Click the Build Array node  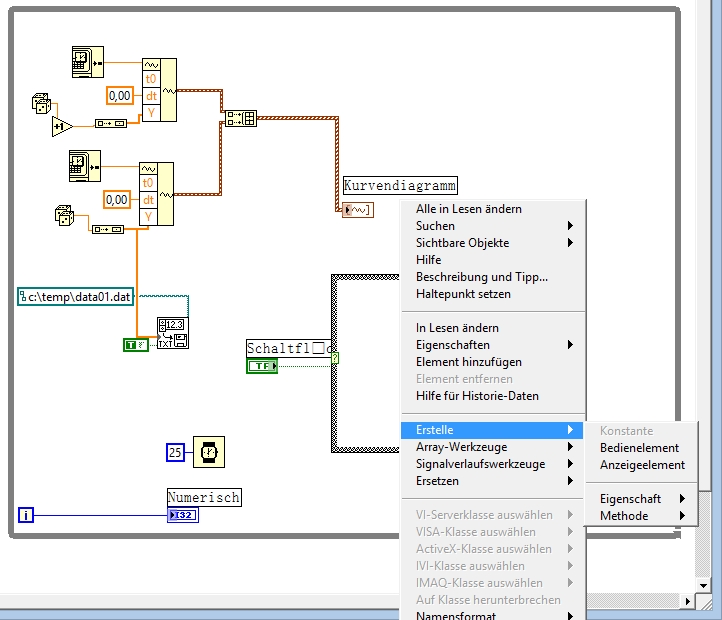(240, 118)
